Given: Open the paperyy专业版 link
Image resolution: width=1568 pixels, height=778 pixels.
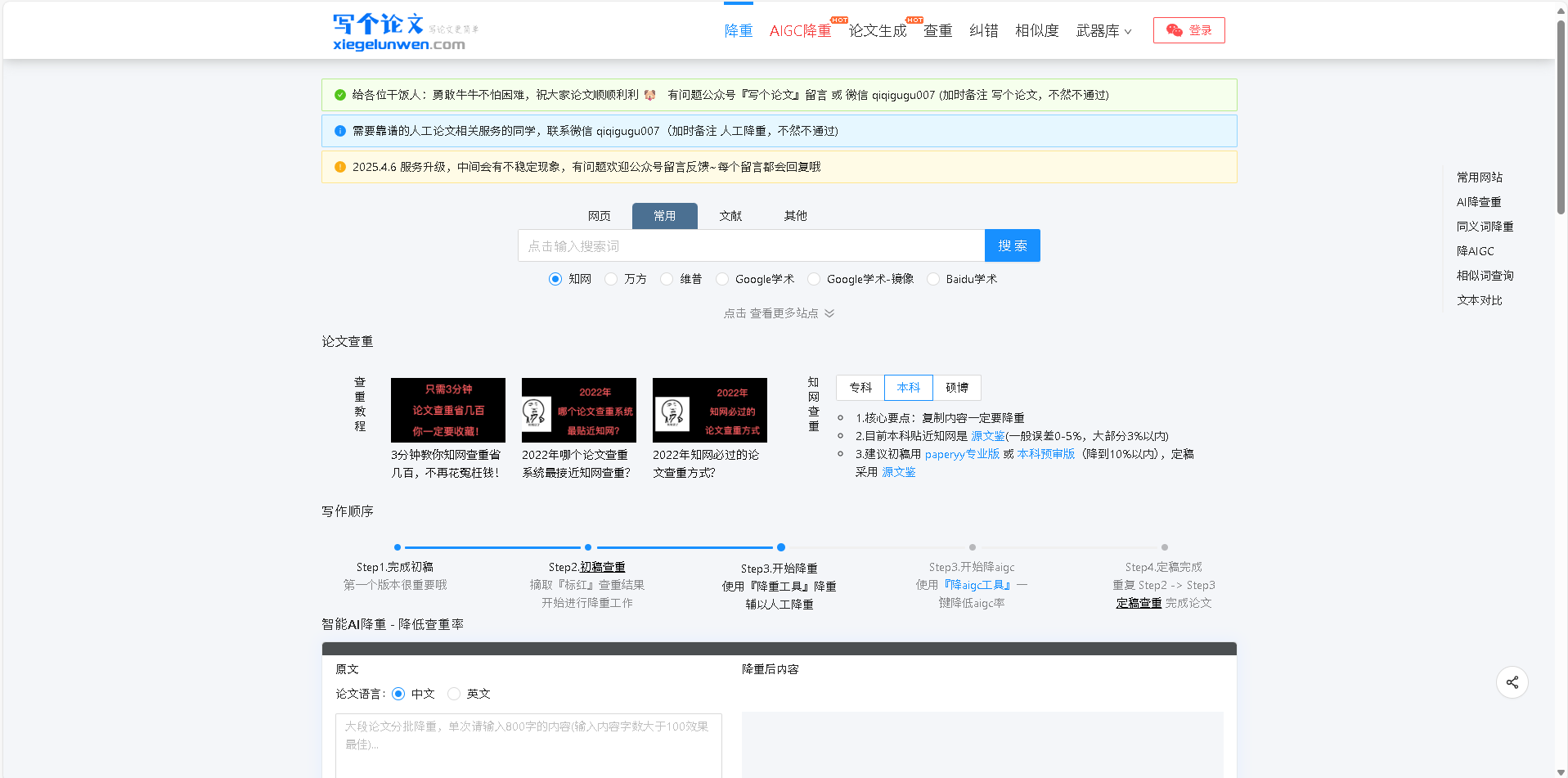Looking at the screenshot, I should pyautogui.click(x=961, y=453).
